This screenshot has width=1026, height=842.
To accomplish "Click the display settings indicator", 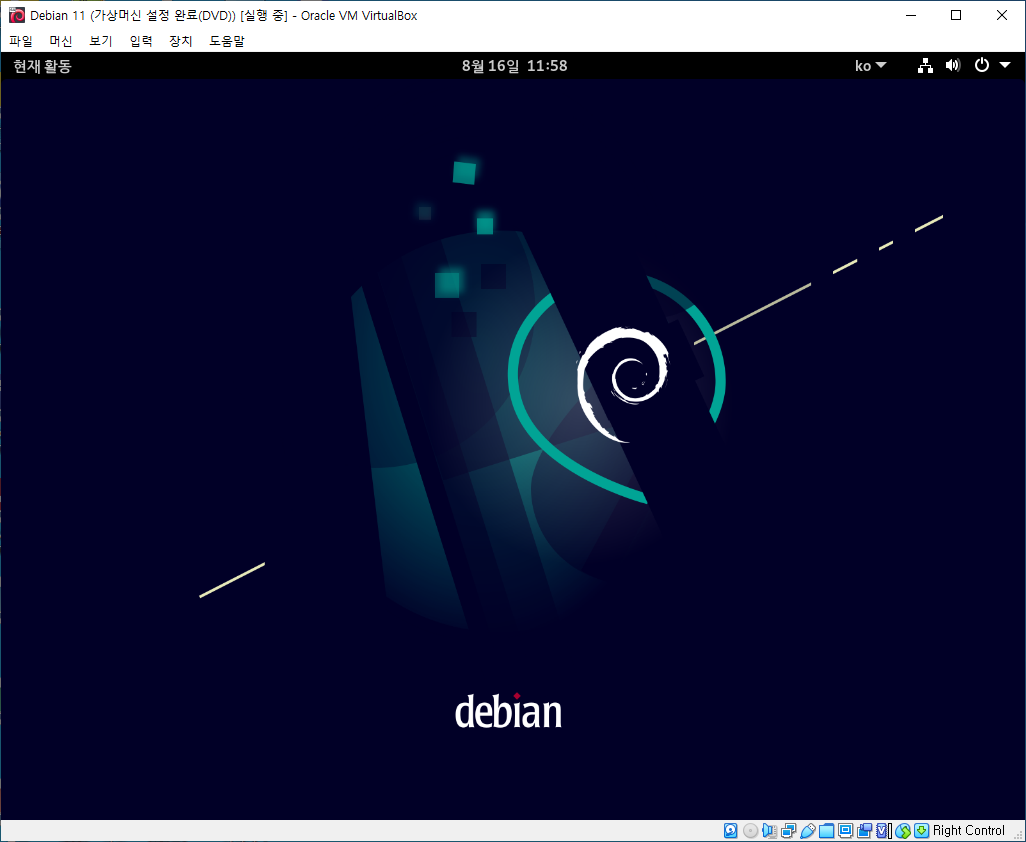I will click(845, 831).
